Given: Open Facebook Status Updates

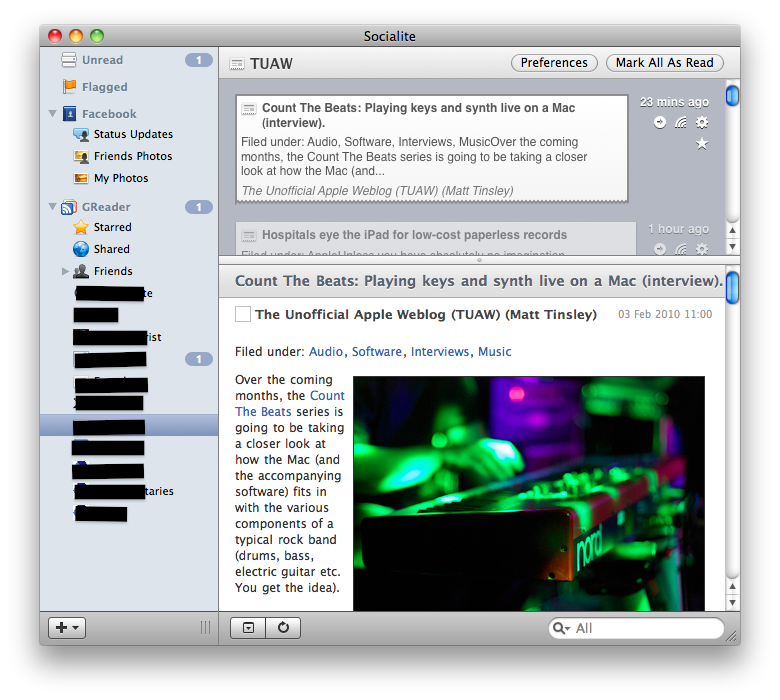Looking at the screenshot, I should 133,134.
